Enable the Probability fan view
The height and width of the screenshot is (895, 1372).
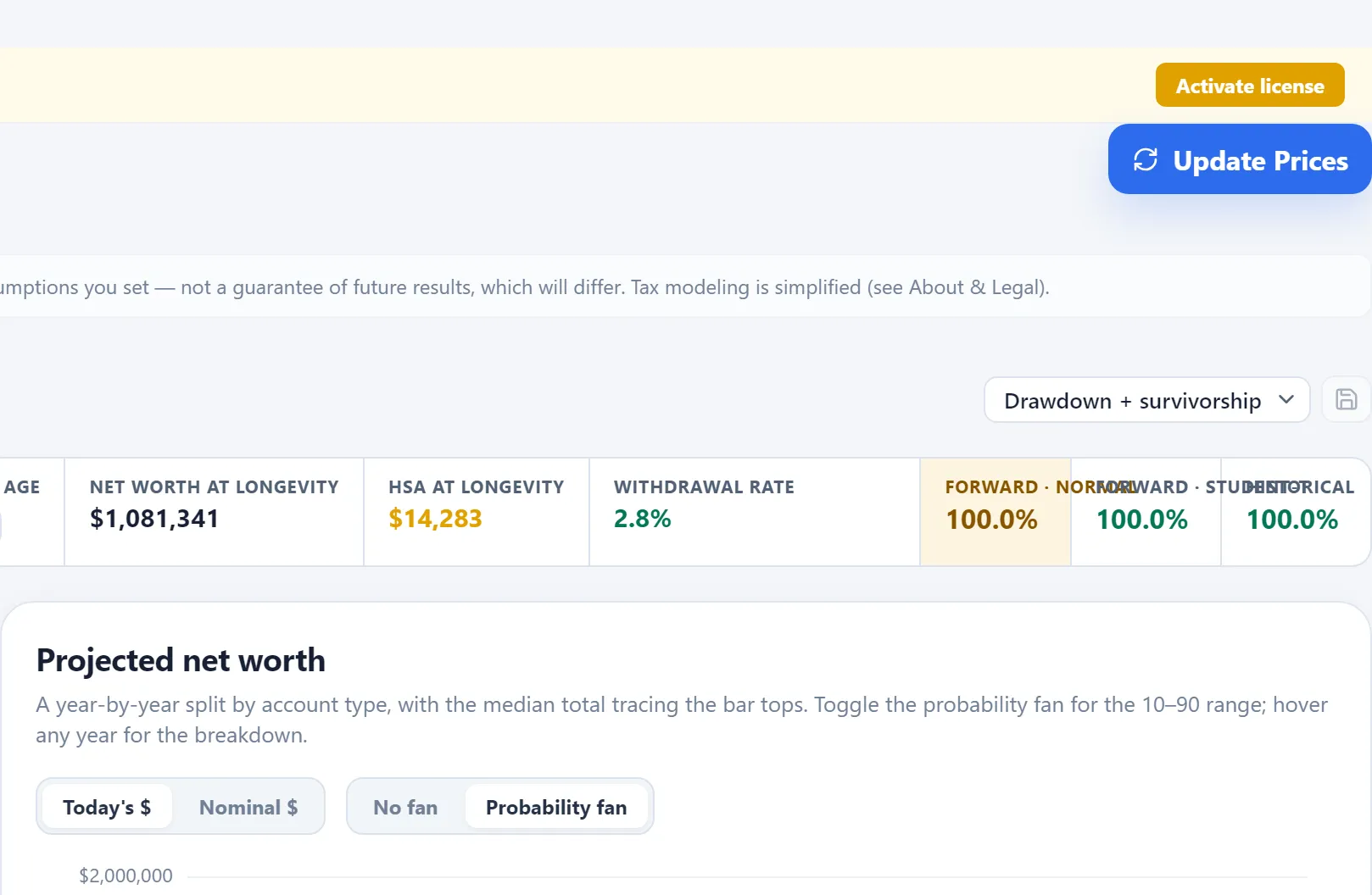pos(556,807)
